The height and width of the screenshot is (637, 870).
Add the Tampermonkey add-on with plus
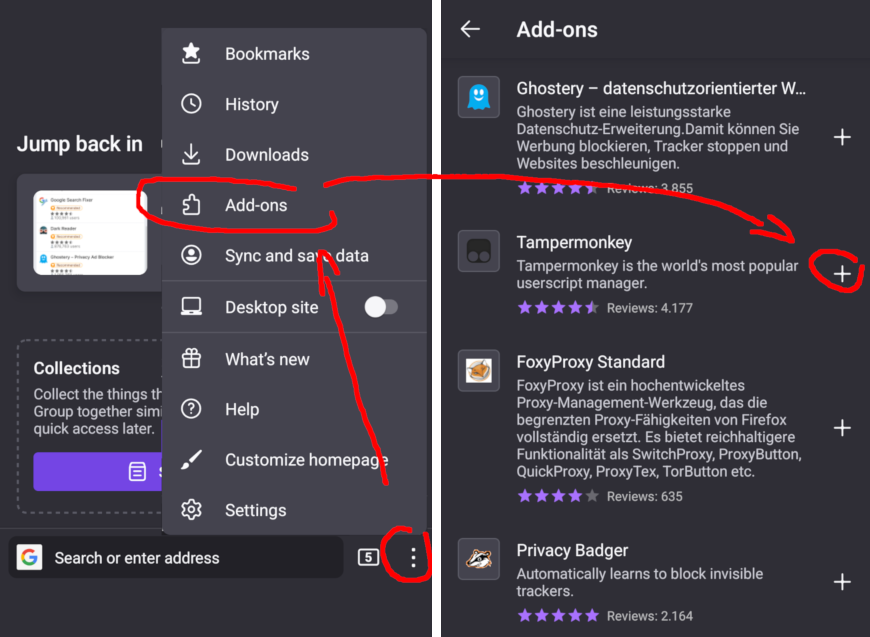pyautogui.click(x=842, y=274)
